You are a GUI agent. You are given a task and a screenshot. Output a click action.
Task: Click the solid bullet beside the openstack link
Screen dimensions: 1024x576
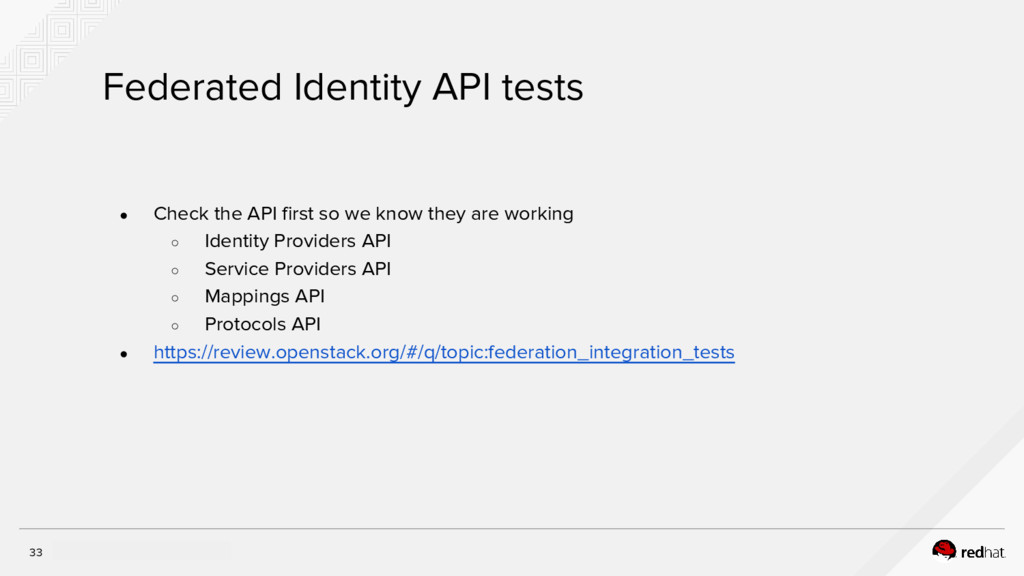123,353
